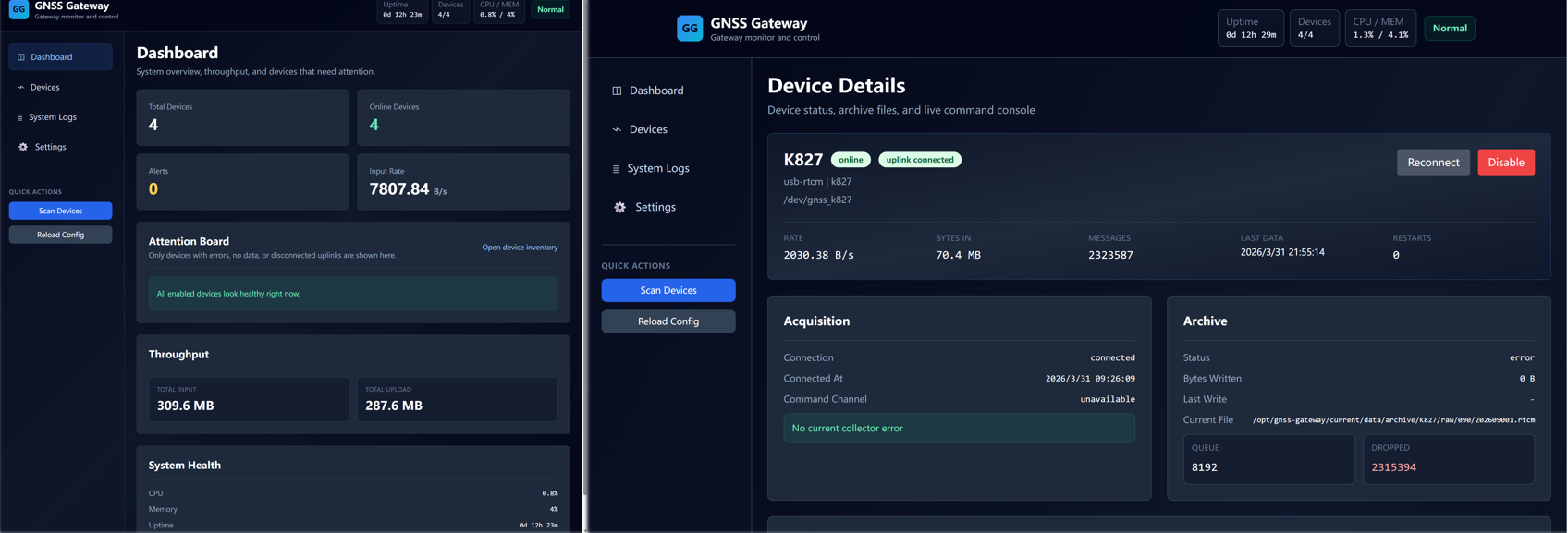Click CPU row in System Health
Image resolution: width=1568 pixels, height=533 pixels.
[x=353, y=493]
